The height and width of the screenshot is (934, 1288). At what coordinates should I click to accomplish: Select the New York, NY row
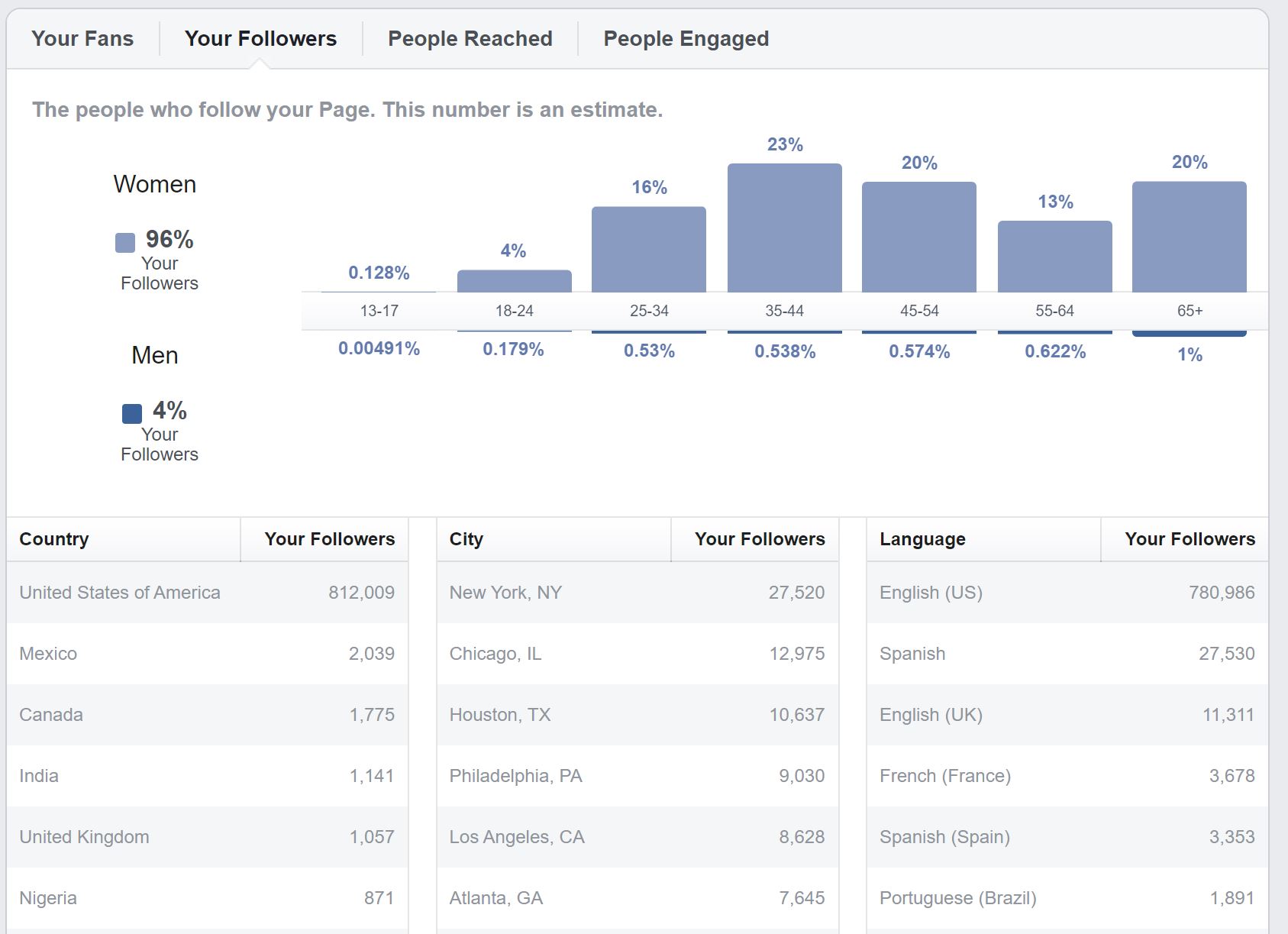click(x=638, y=593)
